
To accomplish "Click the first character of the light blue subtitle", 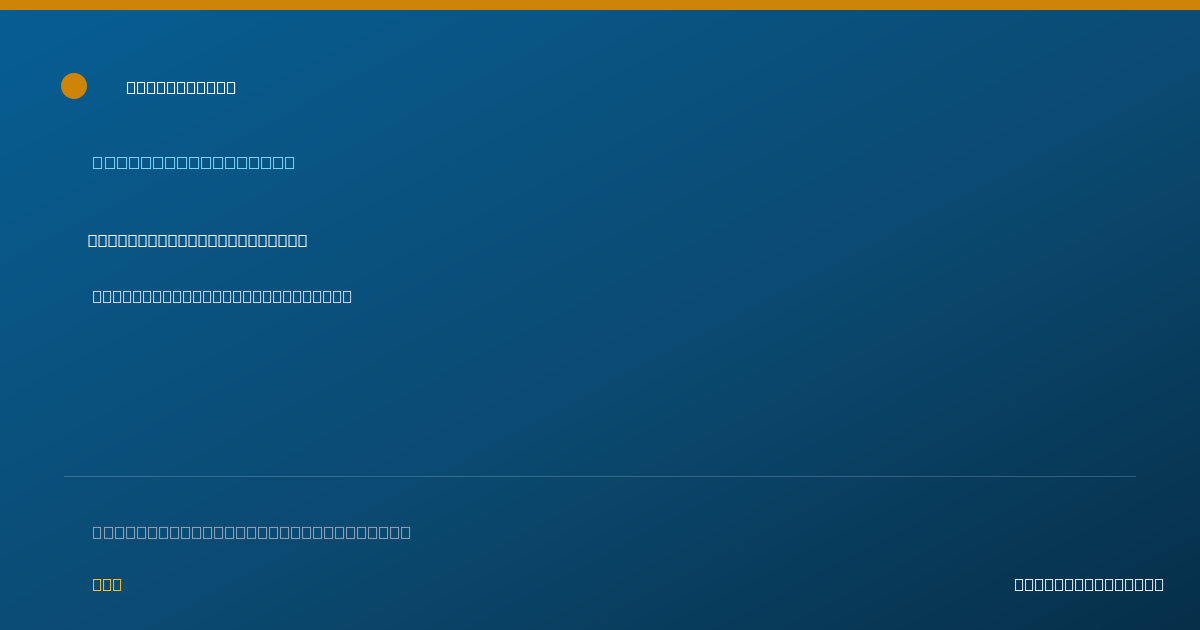I will (x=98, y=162).
